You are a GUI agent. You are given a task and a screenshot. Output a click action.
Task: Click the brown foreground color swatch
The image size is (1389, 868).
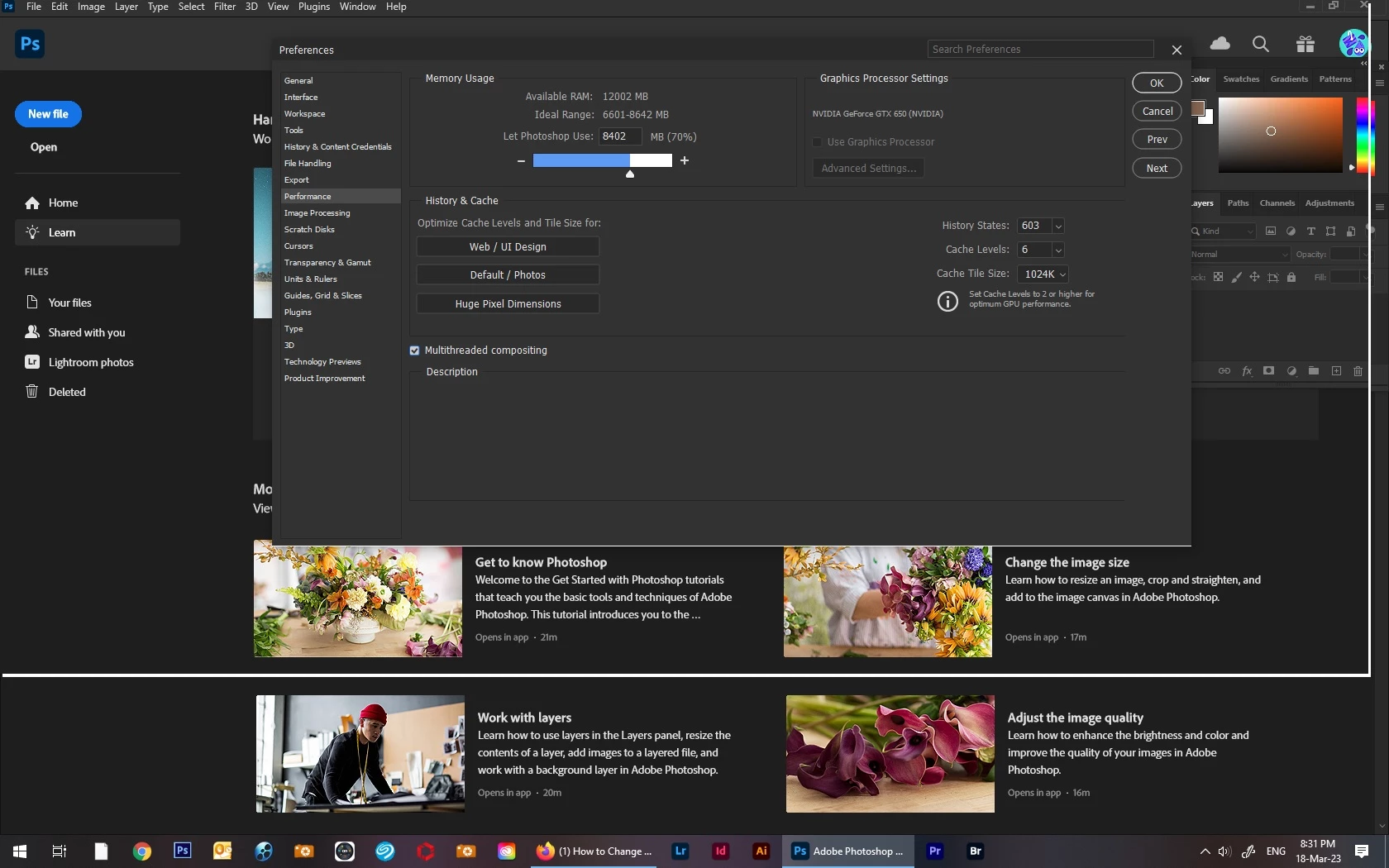(1197, 108)
